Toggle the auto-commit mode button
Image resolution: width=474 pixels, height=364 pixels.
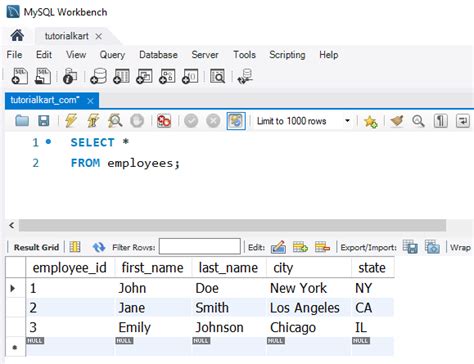[236, 121]
